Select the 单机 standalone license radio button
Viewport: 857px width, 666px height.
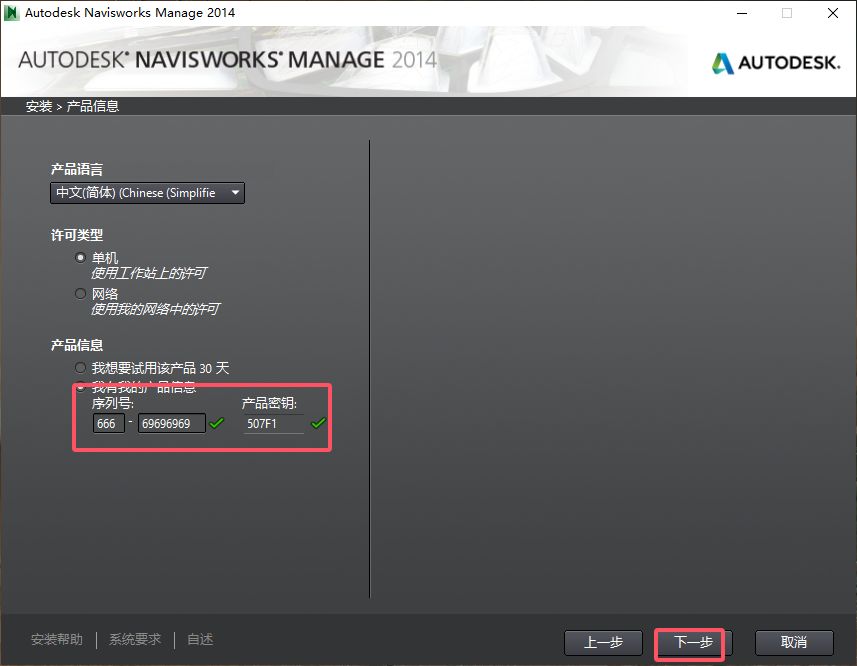[x=80, y=257]
